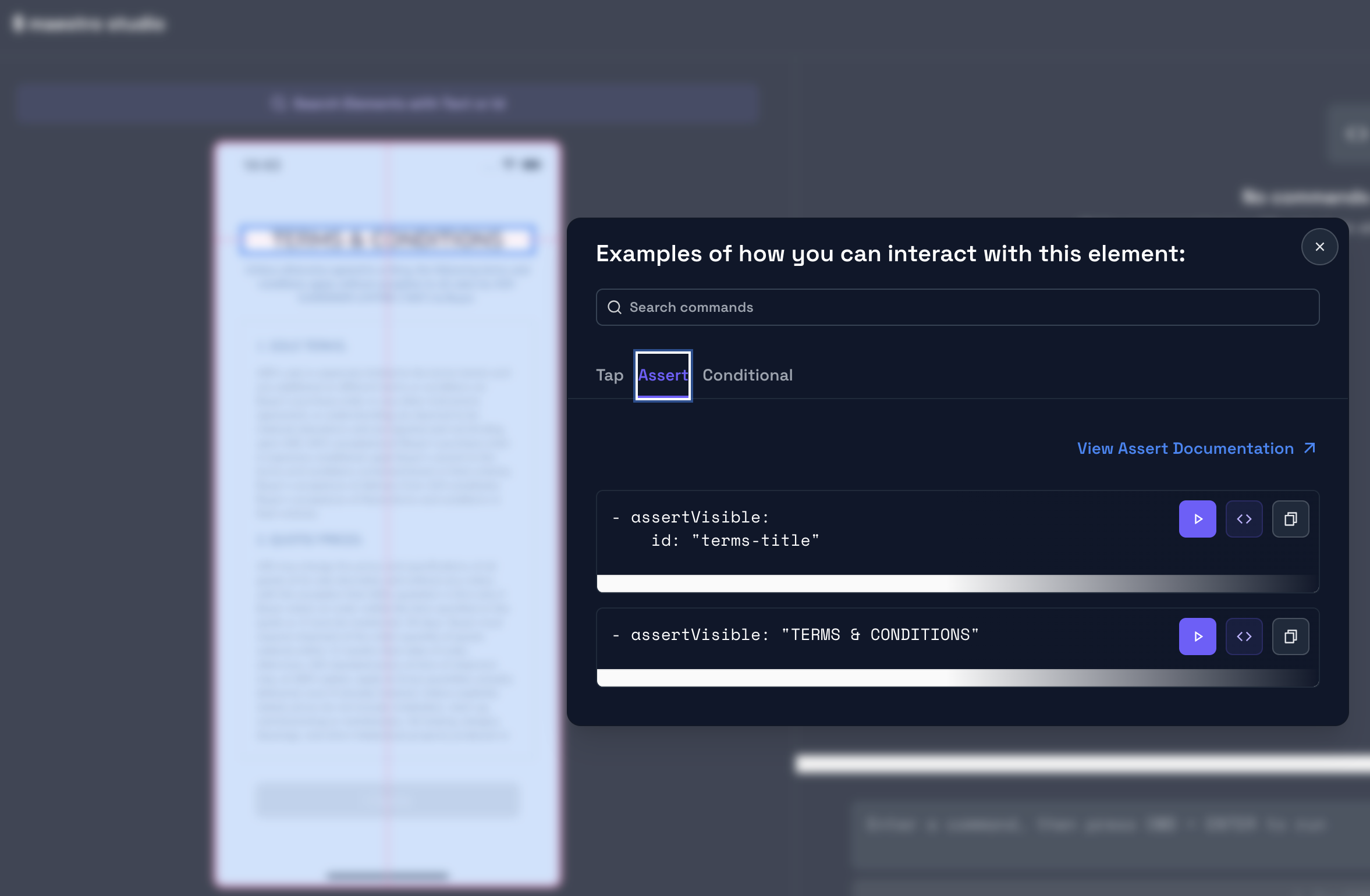Open code view for the terms-title assertion
Image resolution: width=1370 pixels, height=896 pixels.
pos(1244,518)
